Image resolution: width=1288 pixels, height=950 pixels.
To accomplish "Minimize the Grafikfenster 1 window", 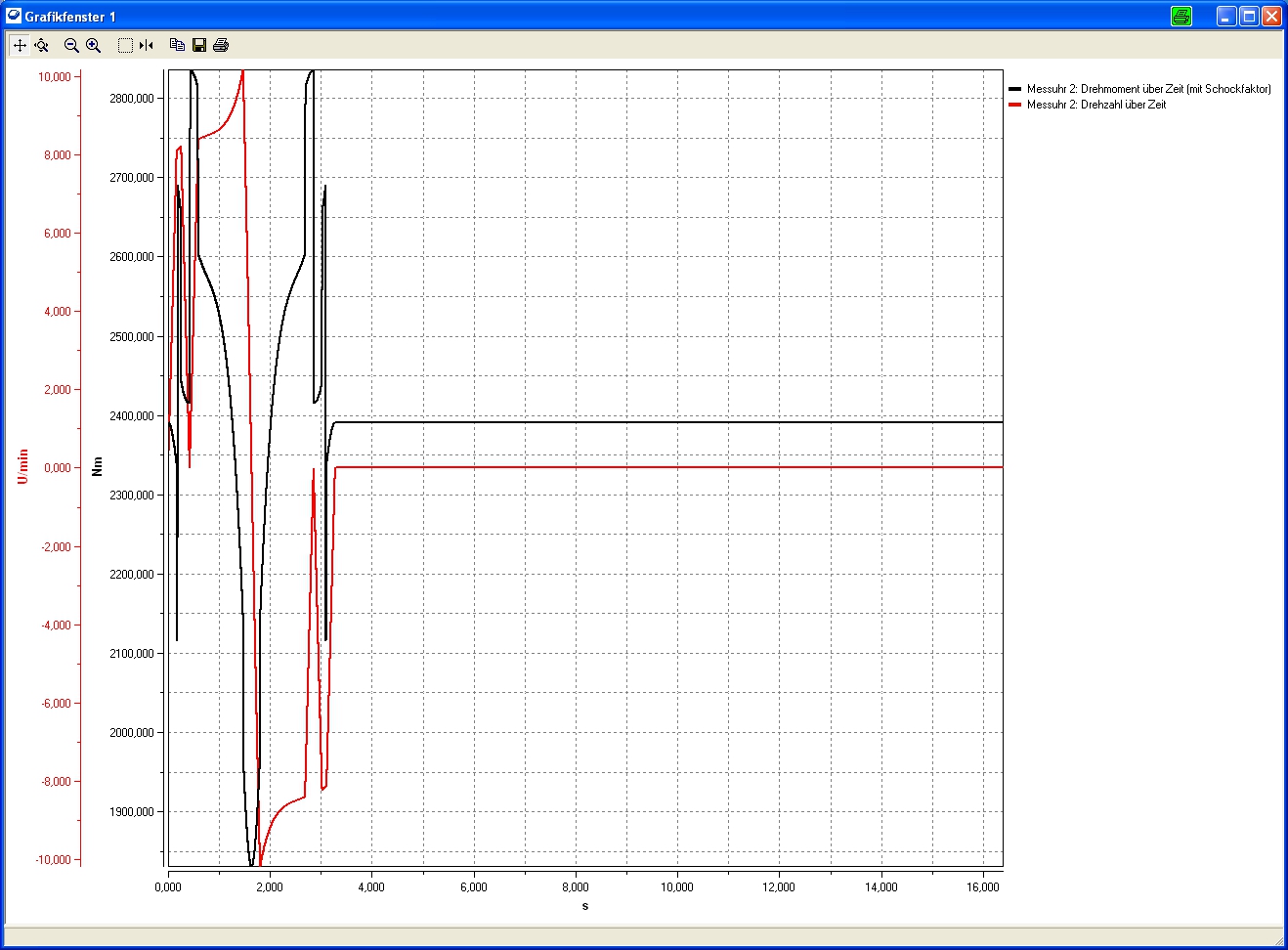I will pos(1226,16).
